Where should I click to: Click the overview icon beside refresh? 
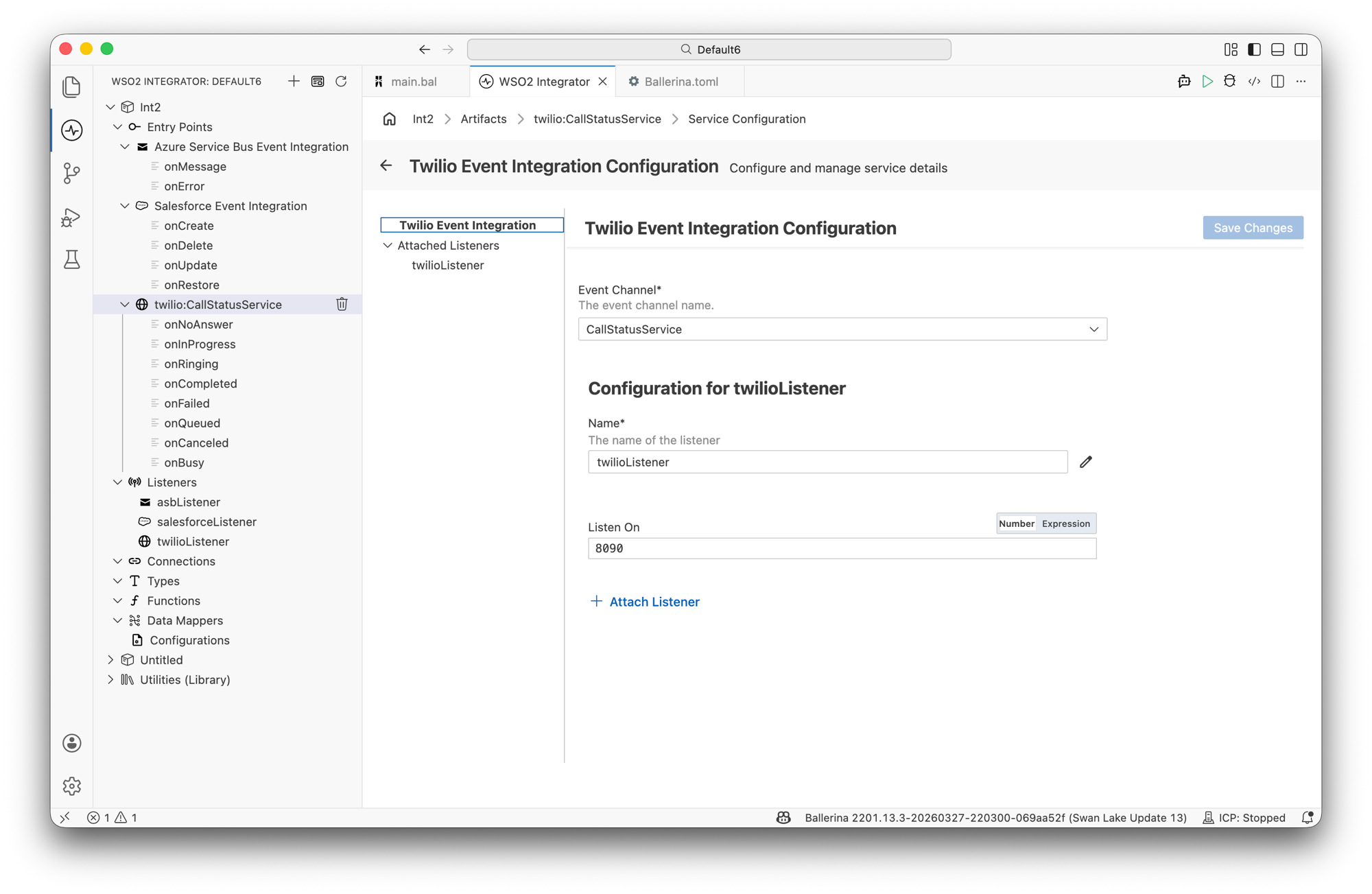click(x=318, y=81)
